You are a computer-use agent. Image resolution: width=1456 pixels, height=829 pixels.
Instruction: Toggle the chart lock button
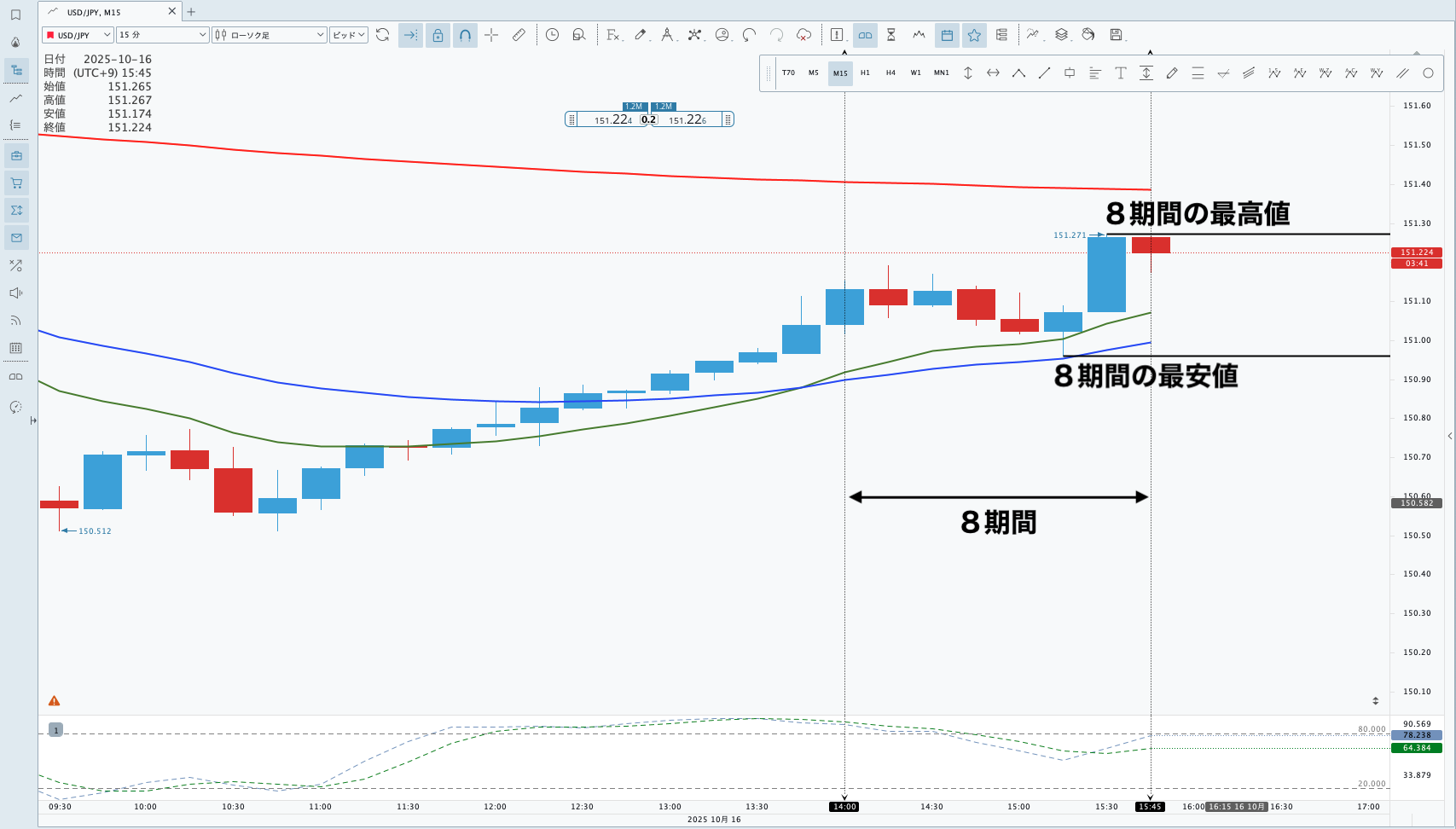[438, 35]
